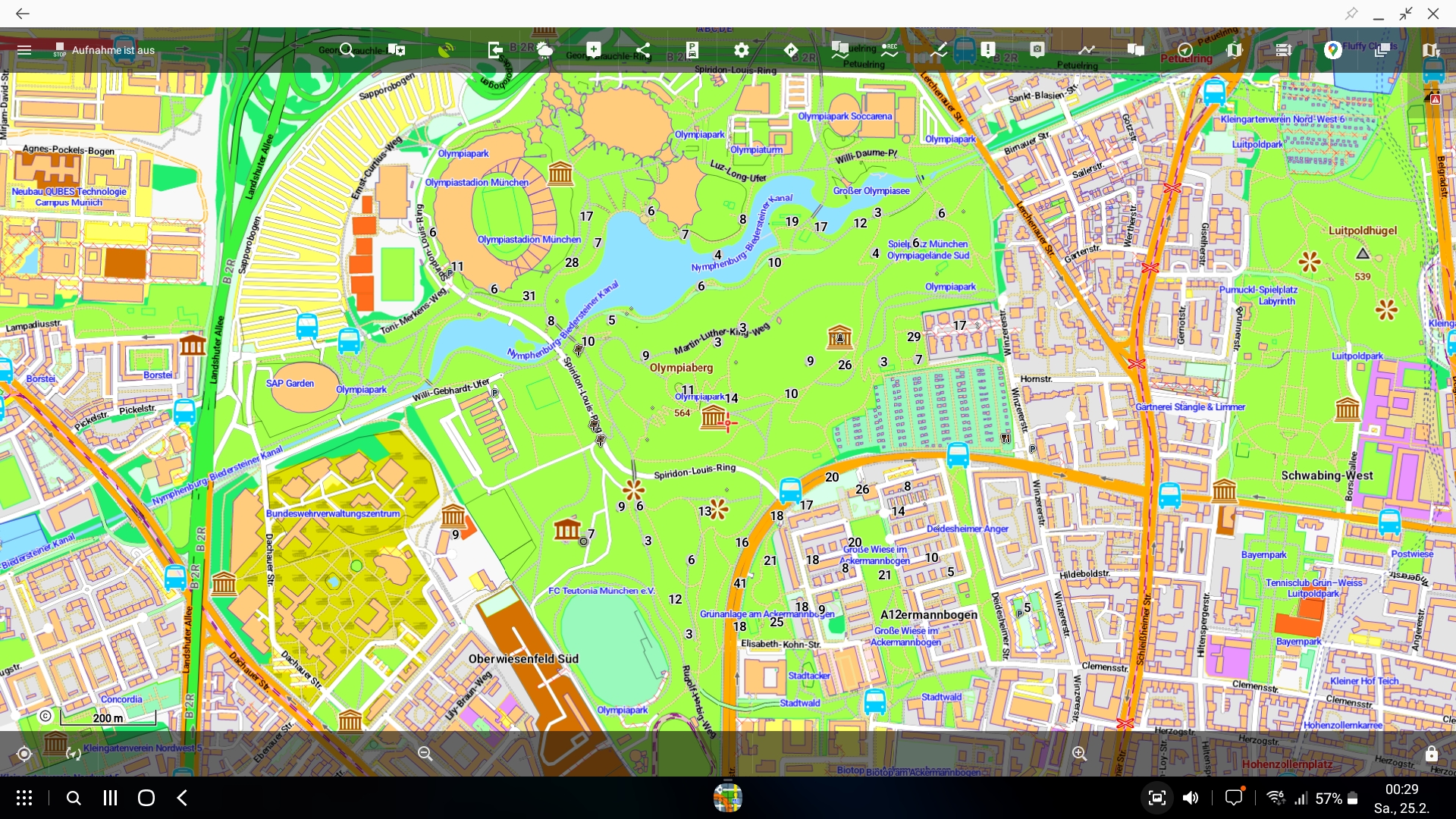Open the map app icon in taskbar

point(728,797)
